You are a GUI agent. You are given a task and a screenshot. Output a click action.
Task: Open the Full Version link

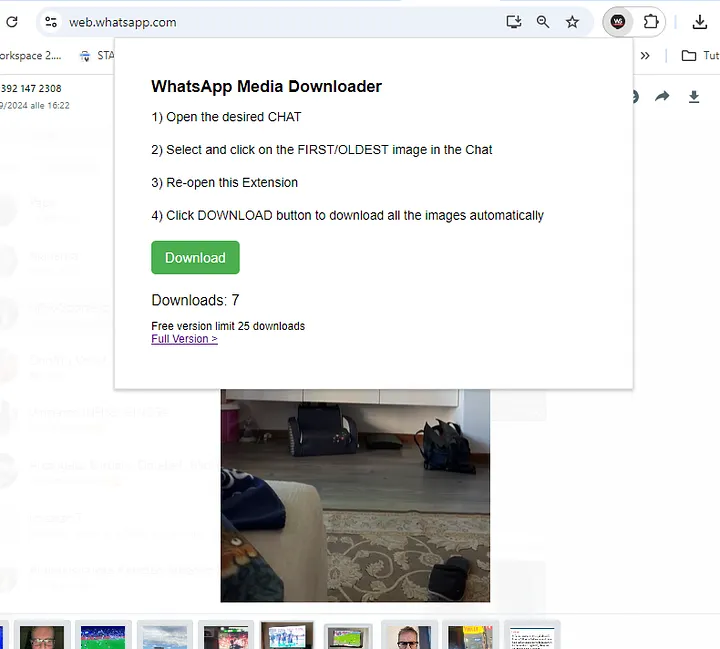pos(185,339)
